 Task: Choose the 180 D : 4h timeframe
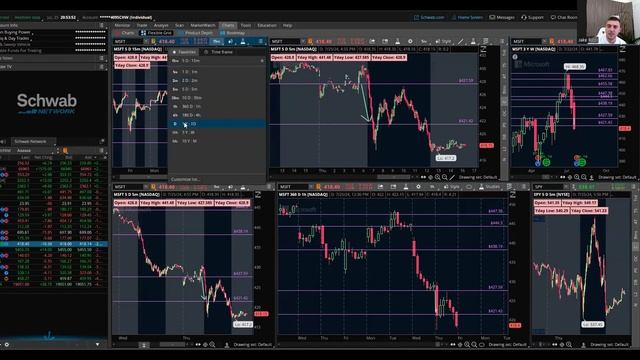(x=217, y=115)
